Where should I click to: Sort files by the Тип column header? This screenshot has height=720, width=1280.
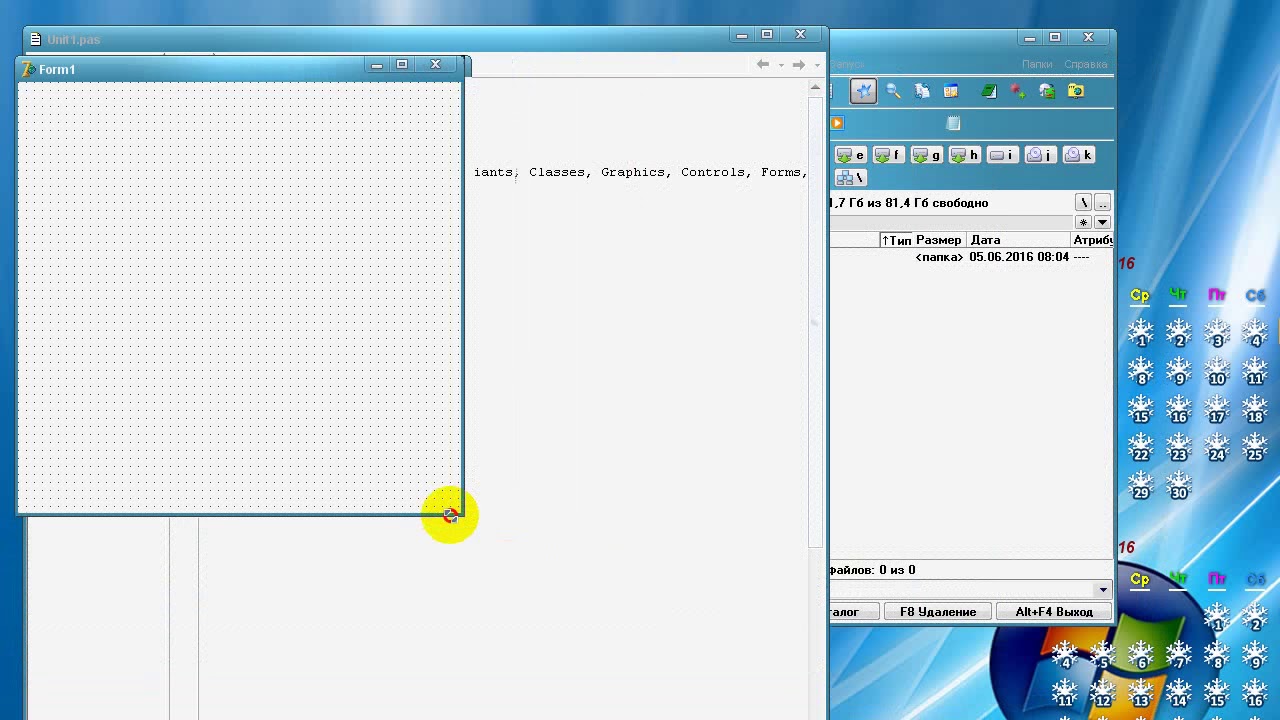coord(896,240)
